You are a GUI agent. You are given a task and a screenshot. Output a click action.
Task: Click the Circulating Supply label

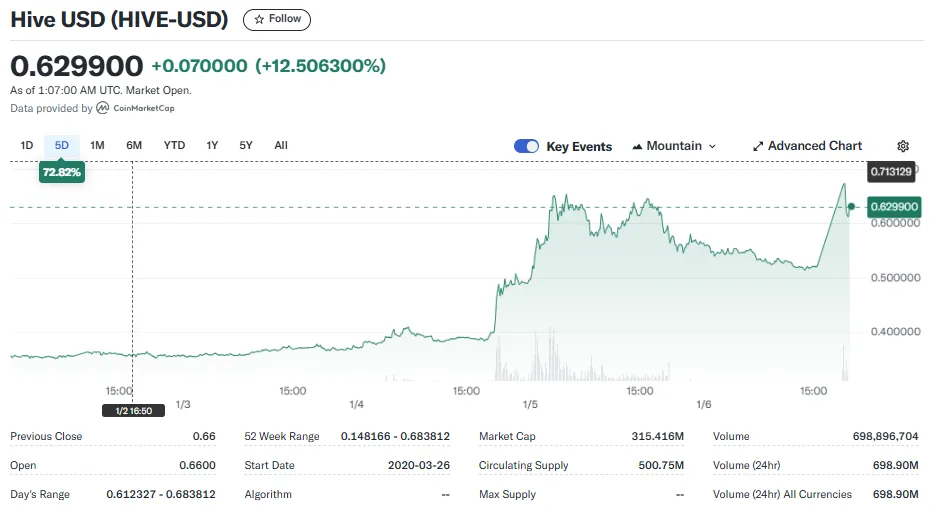(x=523, y=465)
